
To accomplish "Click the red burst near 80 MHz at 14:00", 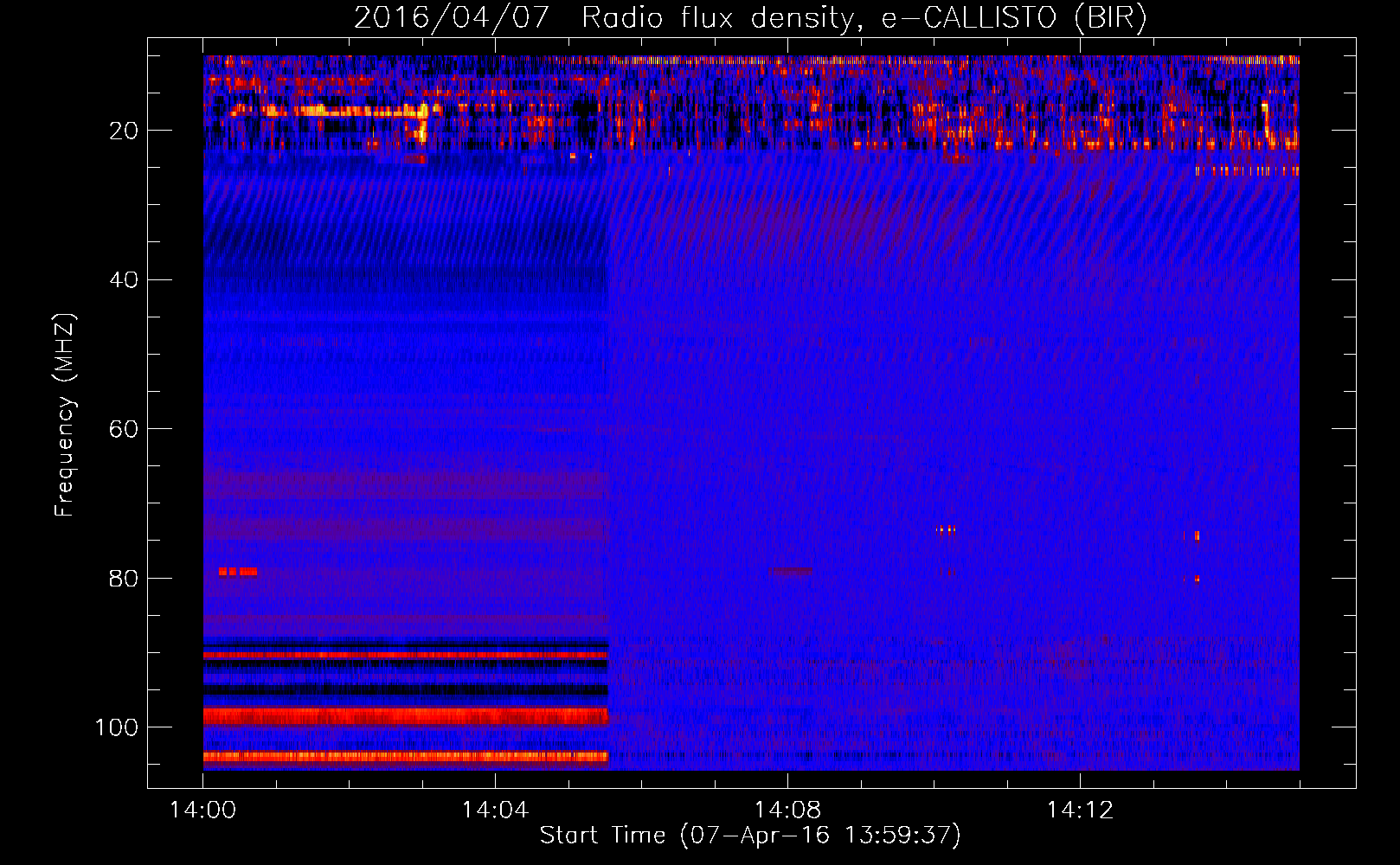I will point(238,572).
